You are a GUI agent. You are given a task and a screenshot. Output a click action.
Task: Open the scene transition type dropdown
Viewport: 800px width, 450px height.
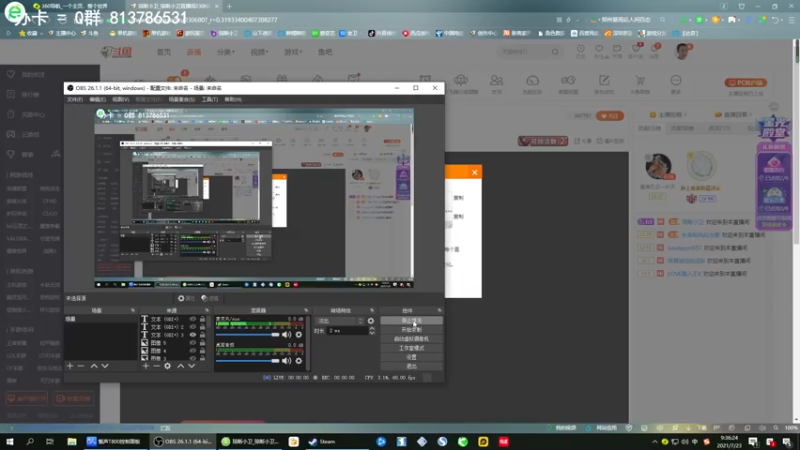340,321
